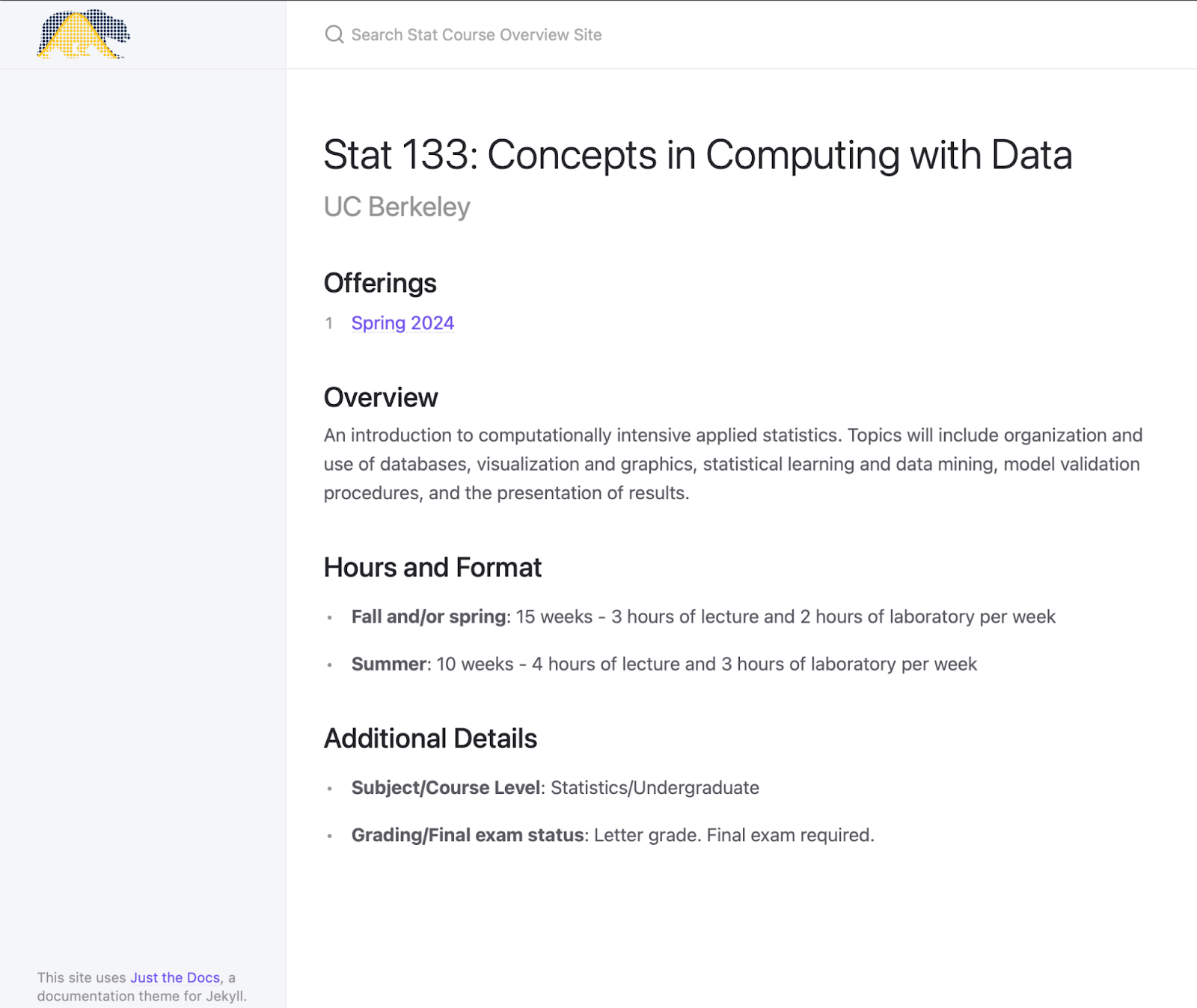Image resolution: width=1197 pixels, height=1008 pixels.
Task: Click the Letter grade. Final exam required. text
Action: click(734, 835)
